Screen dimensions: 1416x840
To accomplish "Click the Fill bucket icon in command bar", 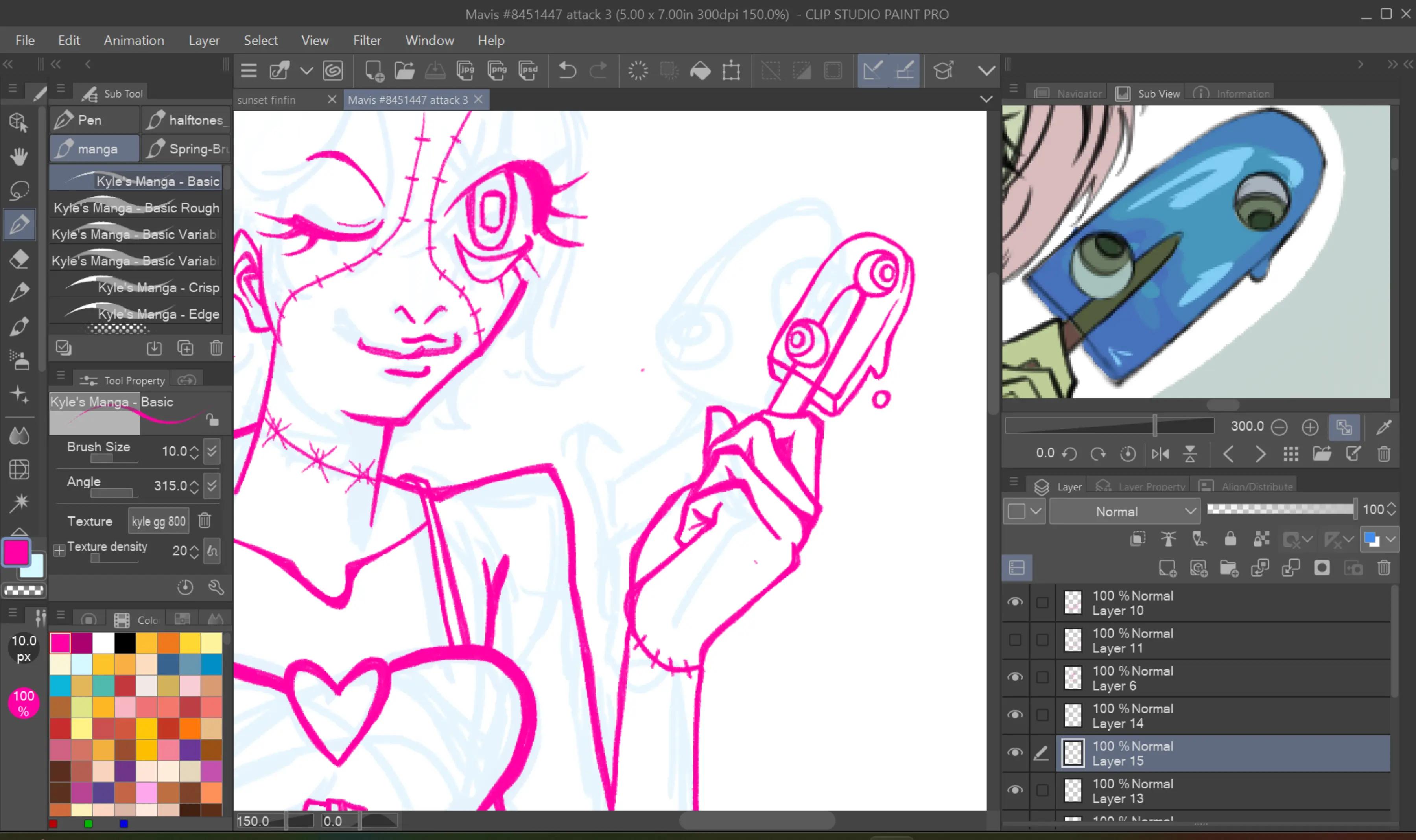I will 701,71.
